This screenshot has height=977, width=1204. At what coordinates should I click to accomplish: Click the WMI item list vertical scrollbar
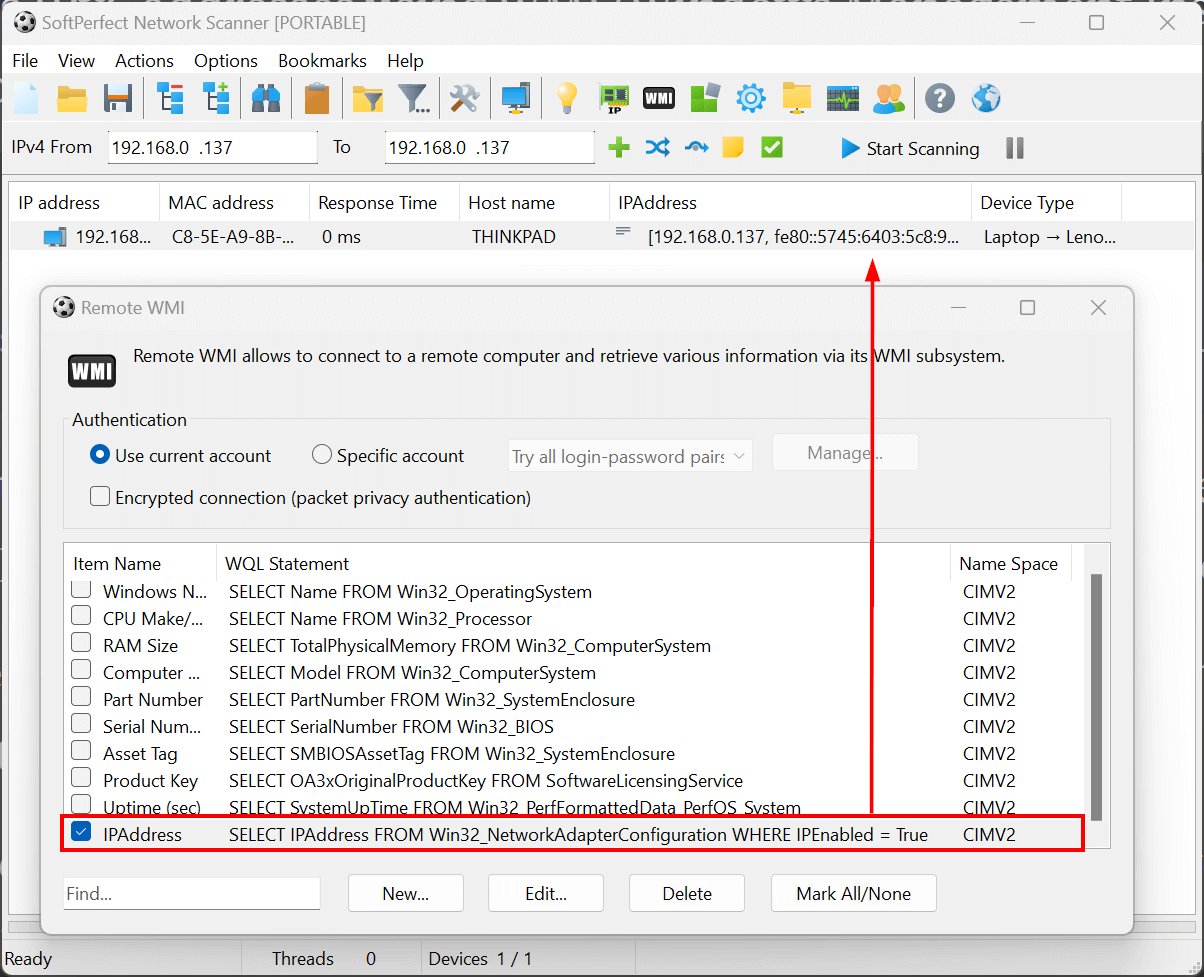click(x=1097, y=697)
